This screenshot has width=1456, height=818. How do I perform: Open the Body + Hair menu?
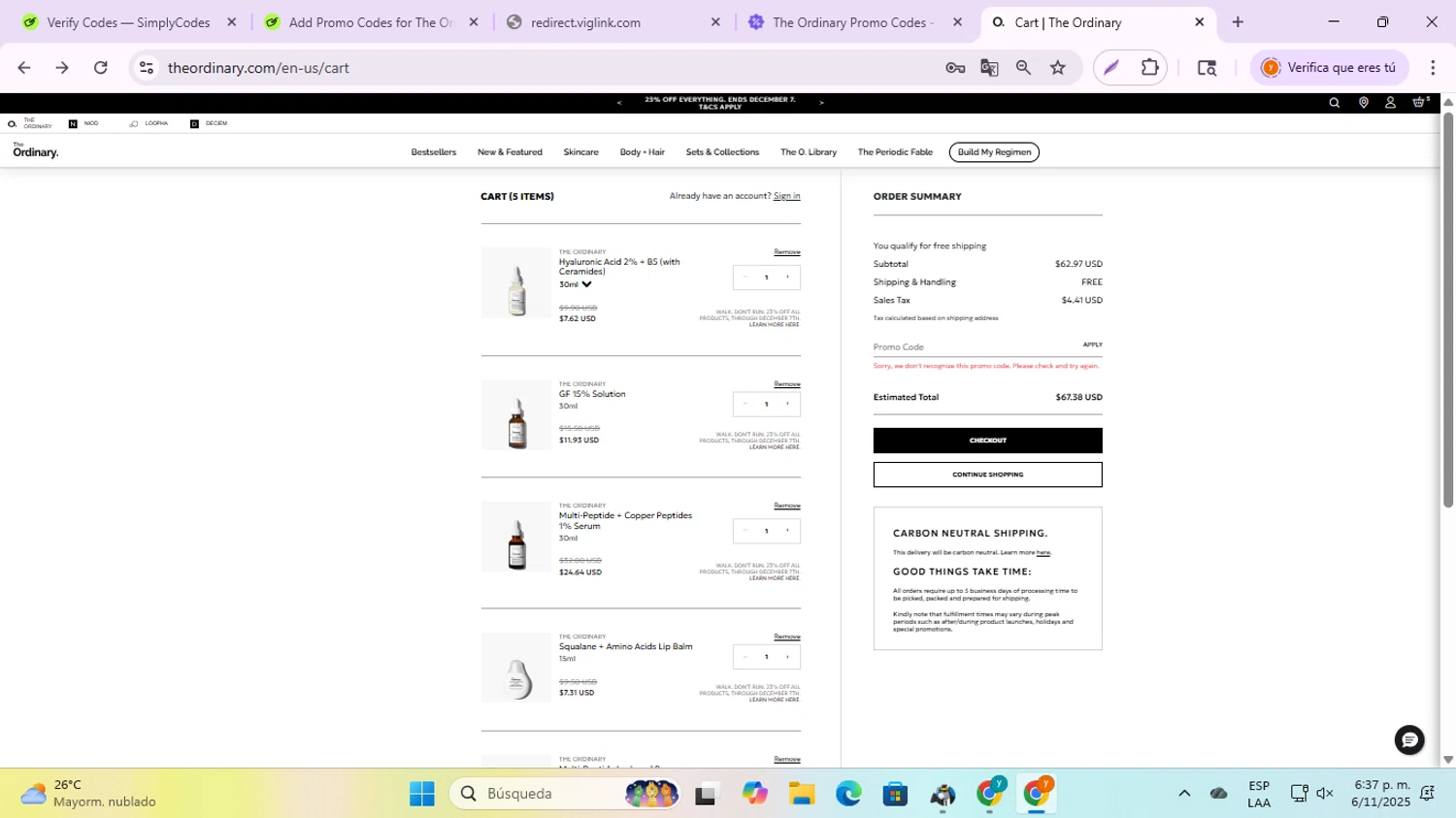click(642, 152)
